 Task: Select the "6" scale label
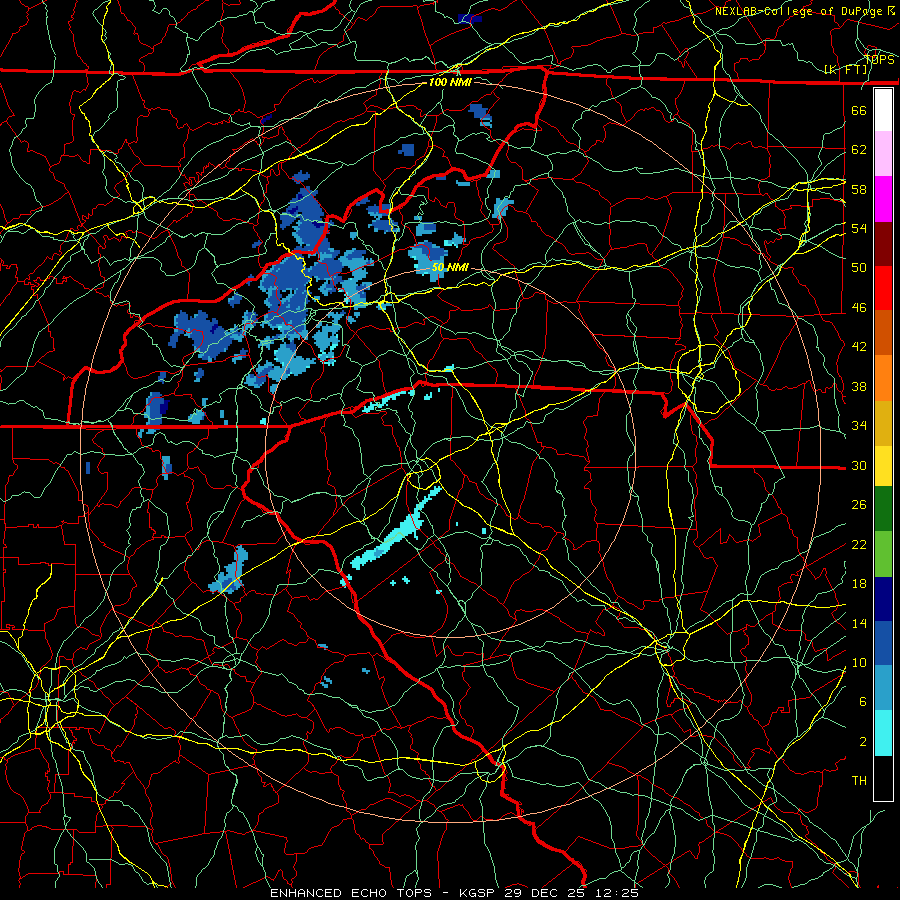coord(863,702)
